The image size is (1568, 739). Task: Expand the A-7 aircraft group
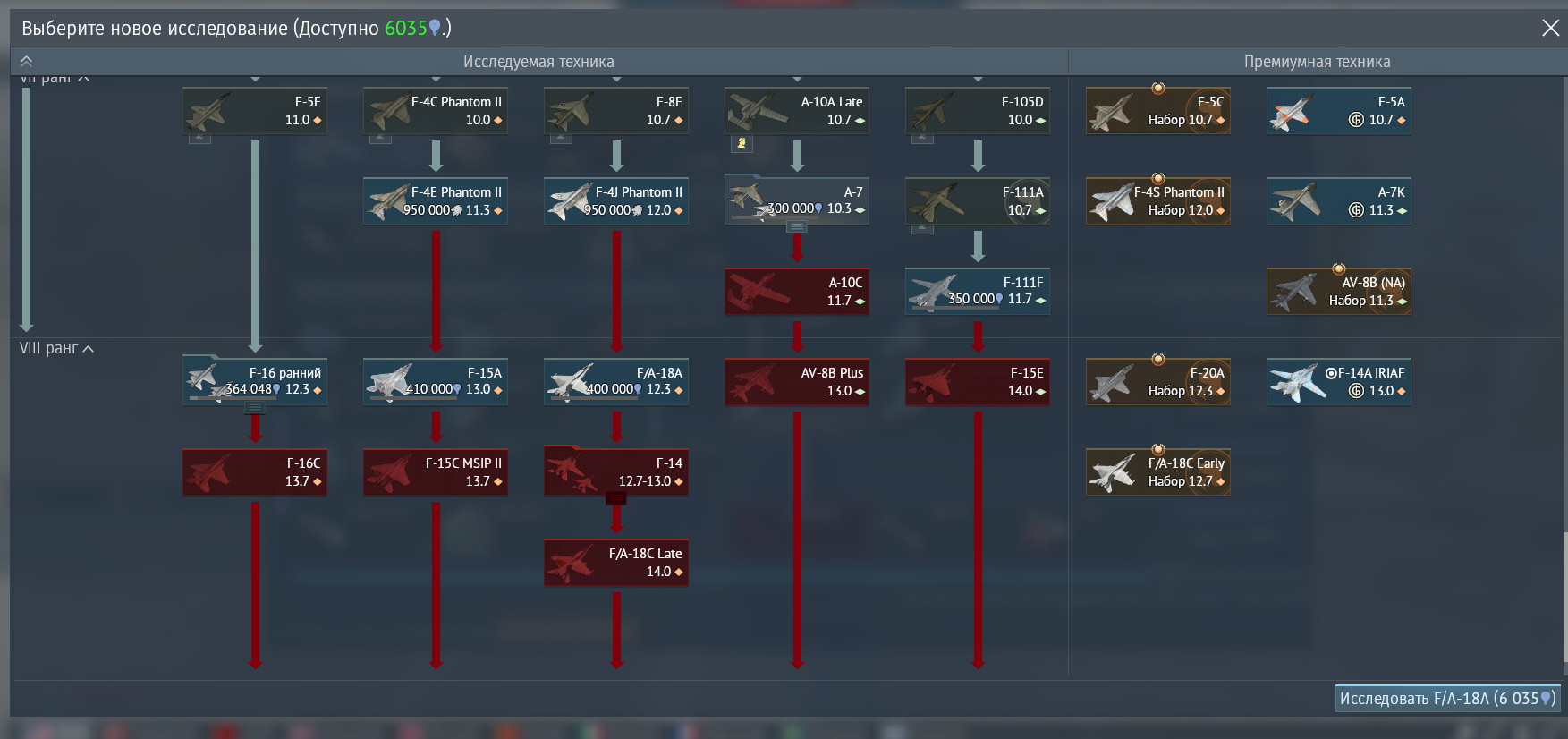tap(797, 227)
